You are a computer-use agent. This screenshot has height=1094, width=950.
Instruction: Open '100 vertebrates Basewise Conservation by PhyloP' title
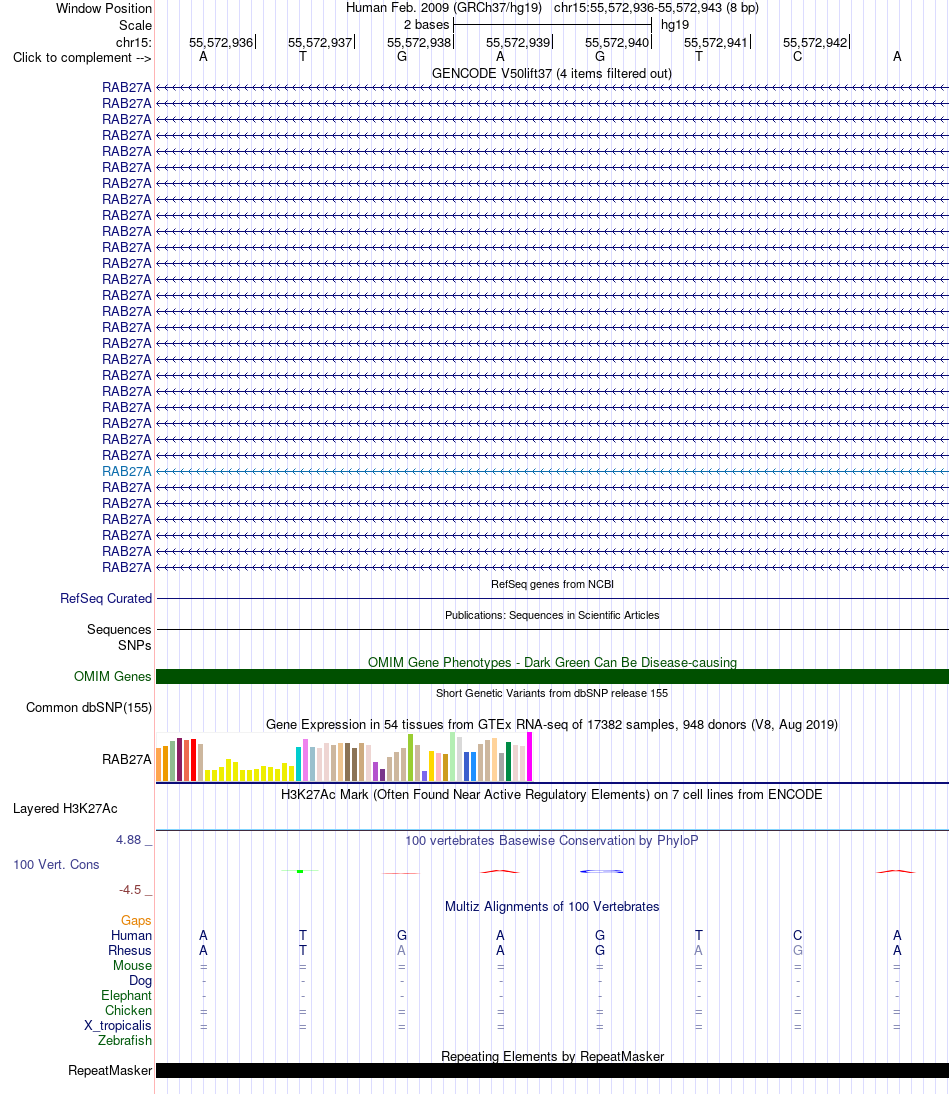[552, 840]
